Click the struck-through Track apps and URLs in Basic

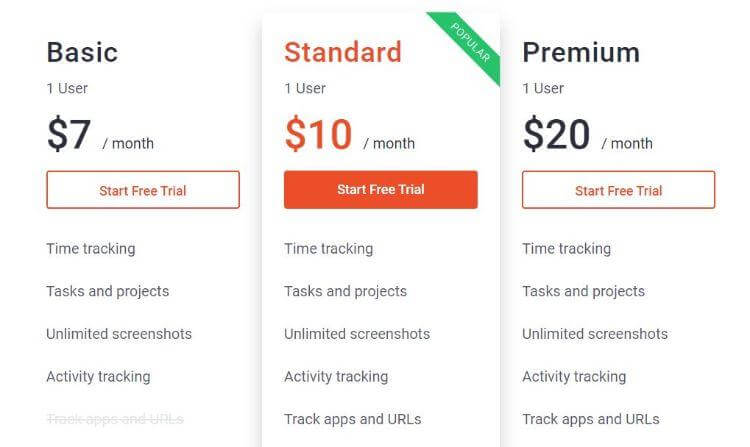[114, 419]
